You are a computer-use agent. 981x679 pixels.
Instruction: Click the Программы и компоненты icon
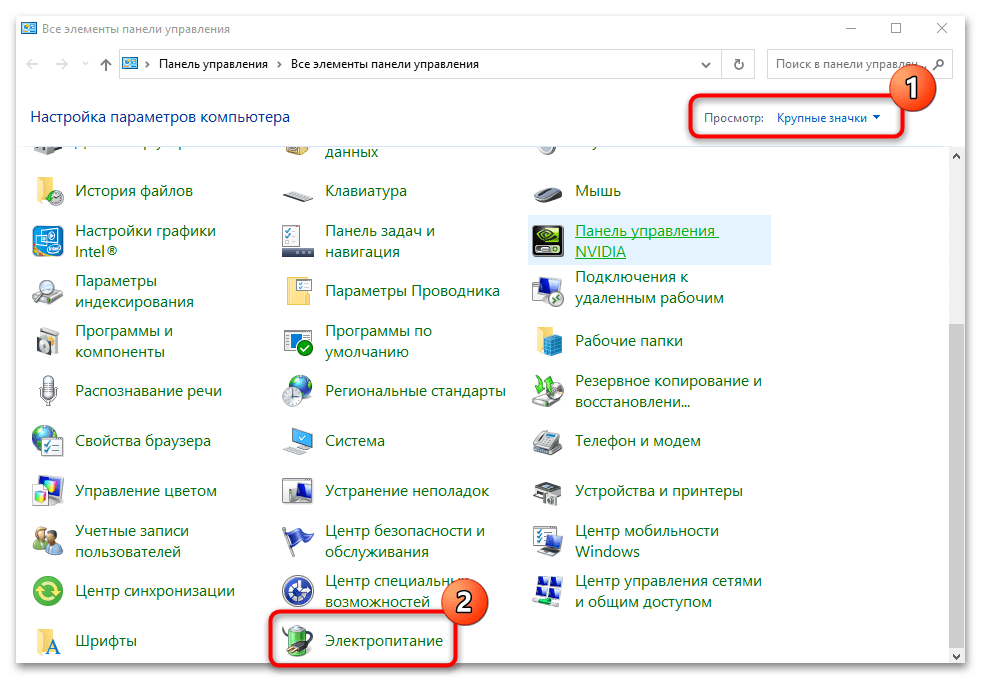(48, 342)
